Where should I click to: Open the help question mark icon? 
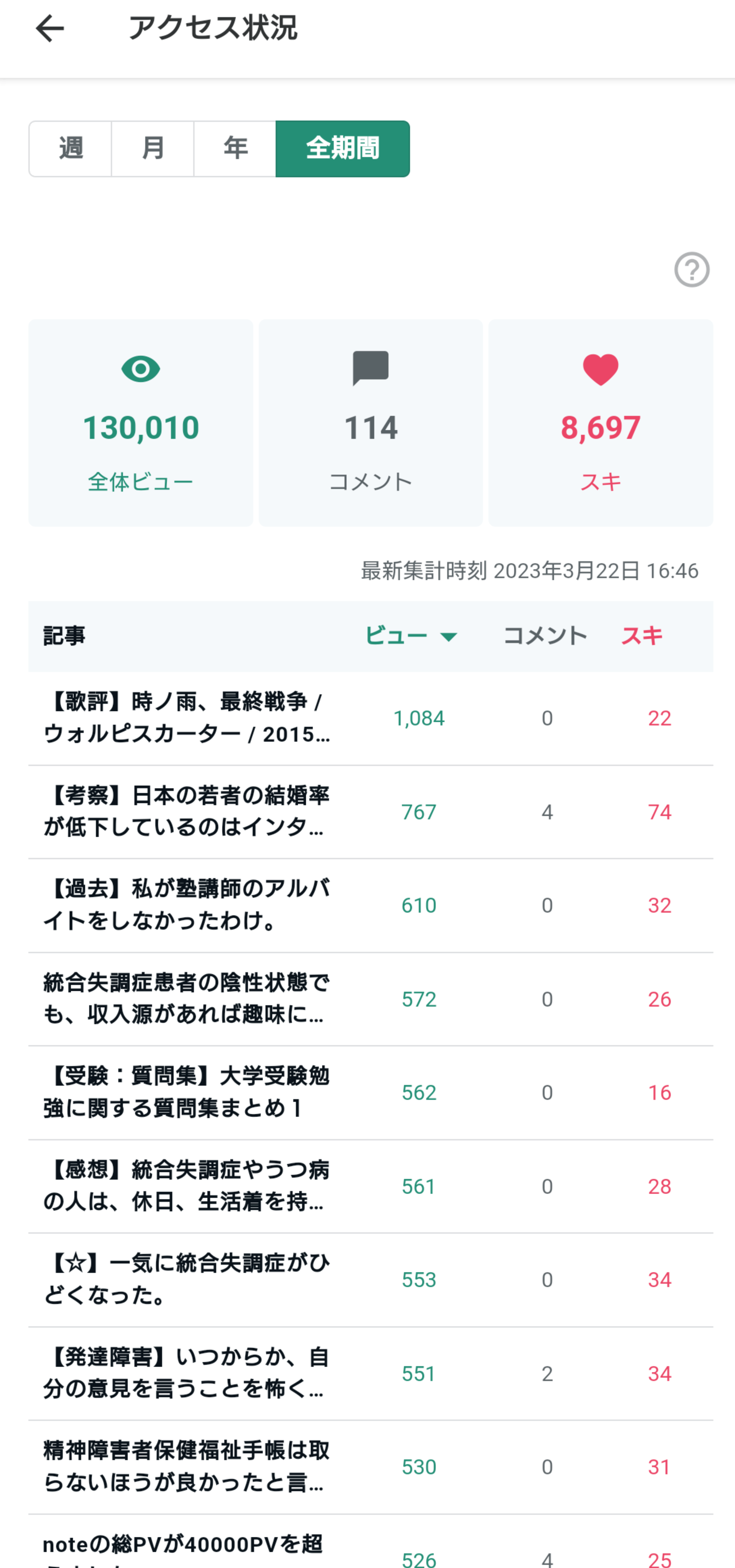[691, 269]
